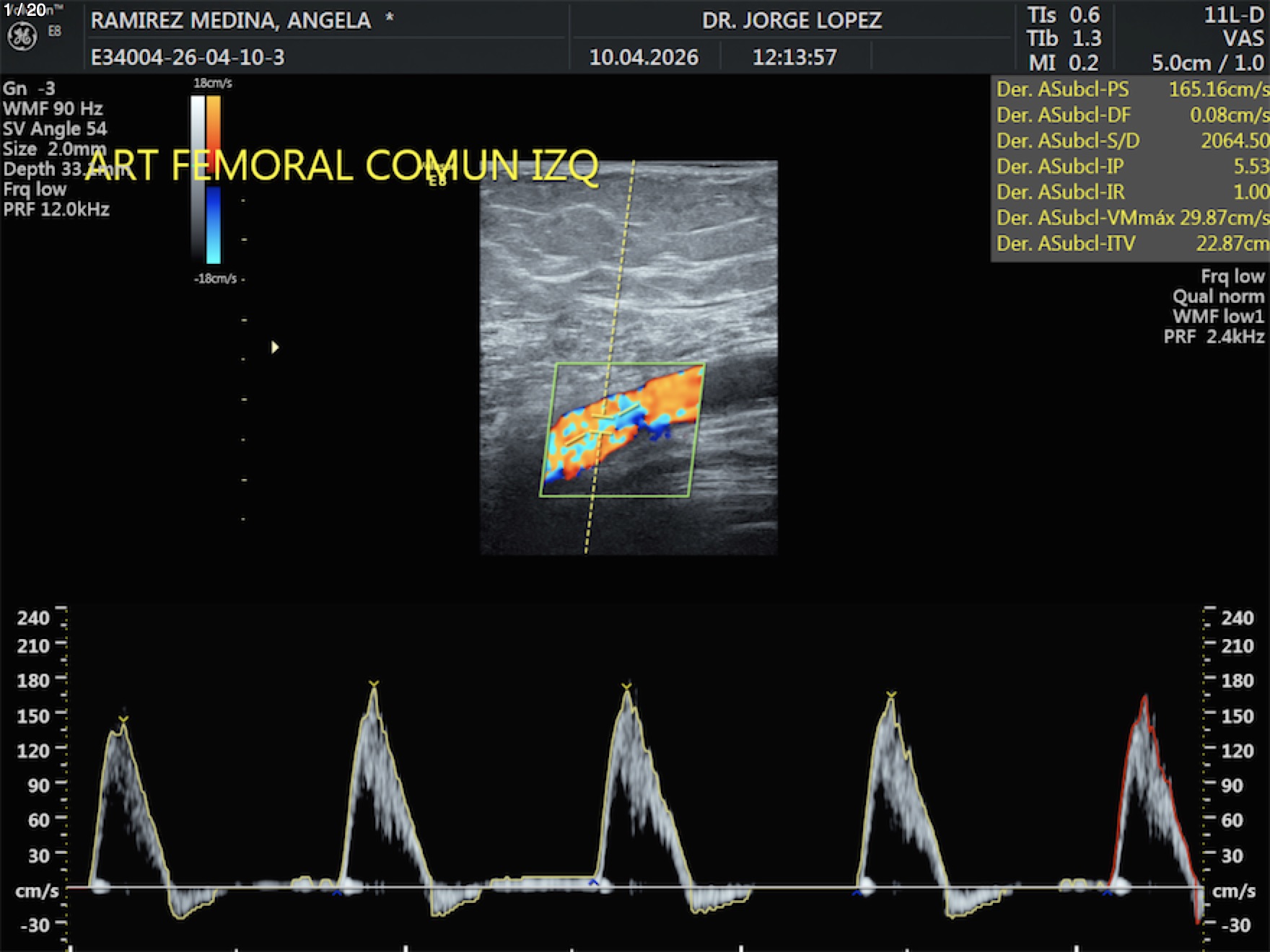Click the grayscale map bar
This screenshot has width=1270, height=952.
point(198,177)
